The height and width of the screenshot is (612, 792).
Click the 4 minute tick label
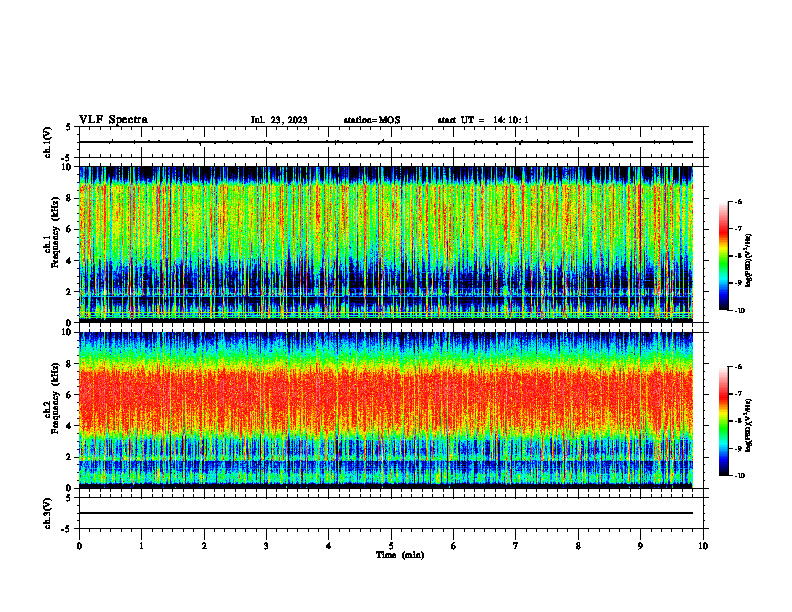click(x=329, y=546)
